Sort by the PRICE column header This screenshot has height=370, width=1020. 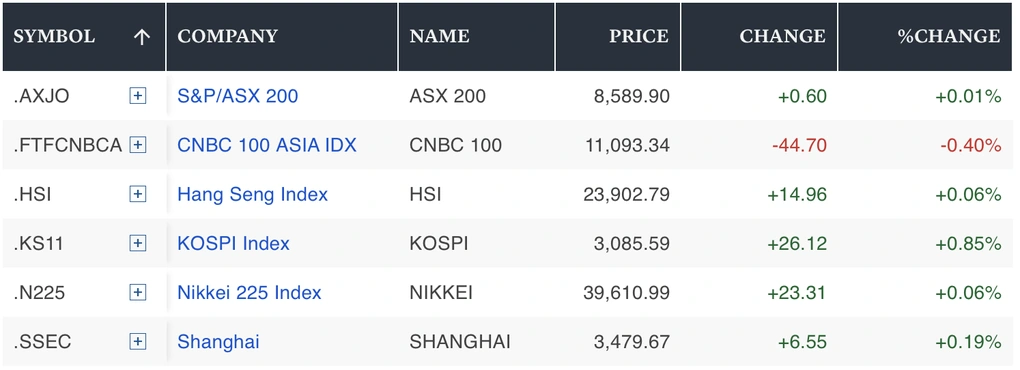[x=639, y=36]
